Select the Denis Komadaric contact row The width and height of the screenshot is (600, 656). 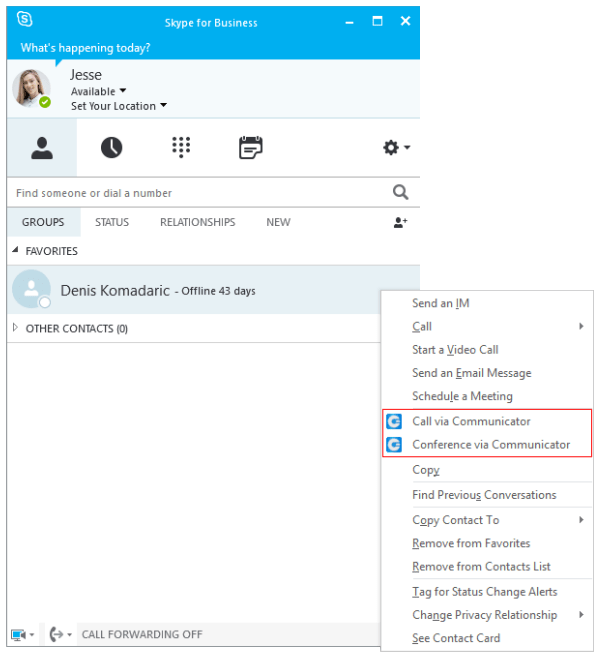(213, 290)
